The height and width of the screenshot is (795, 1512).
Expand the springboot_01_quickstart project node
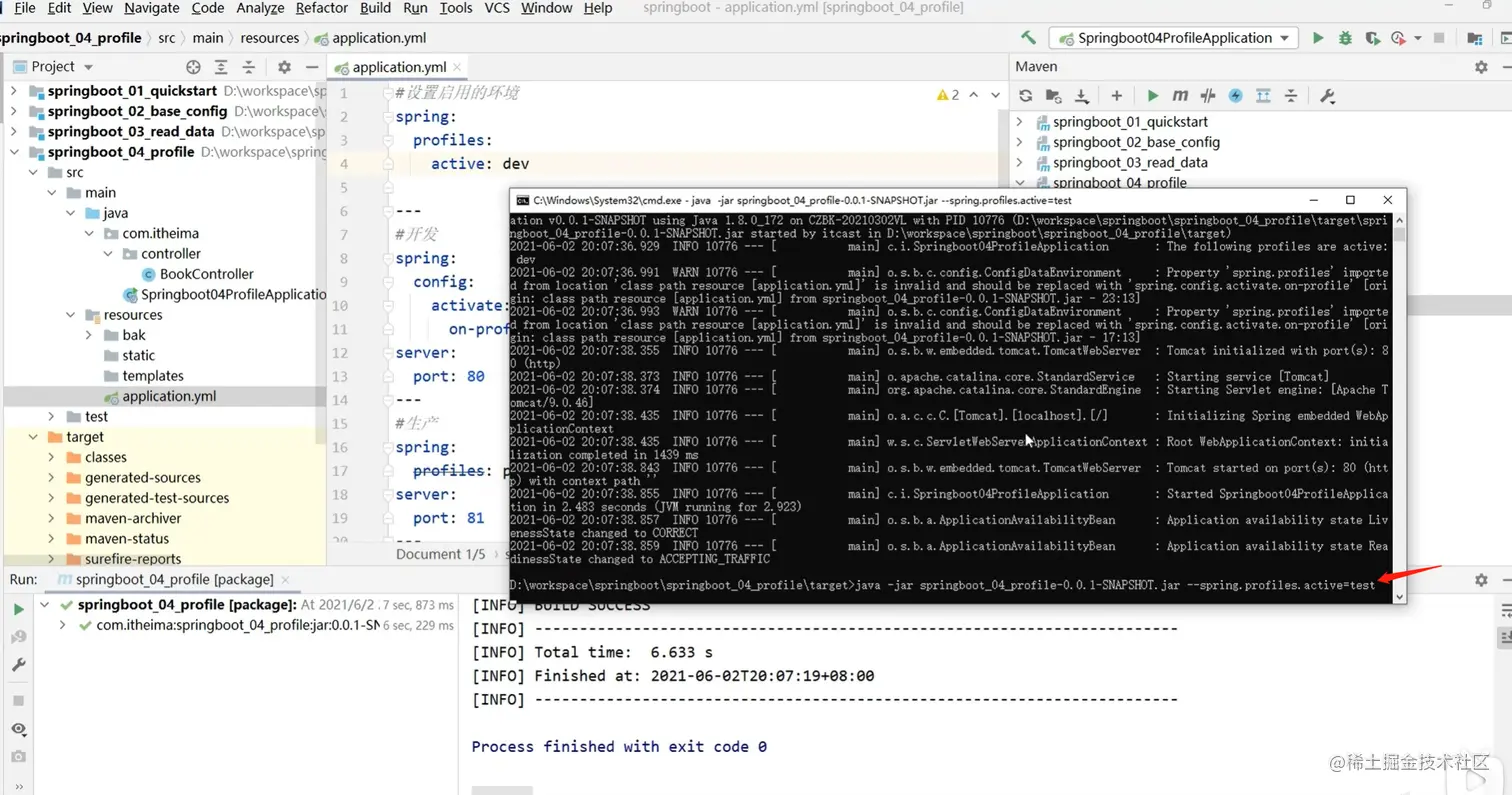click(1021, 121)
